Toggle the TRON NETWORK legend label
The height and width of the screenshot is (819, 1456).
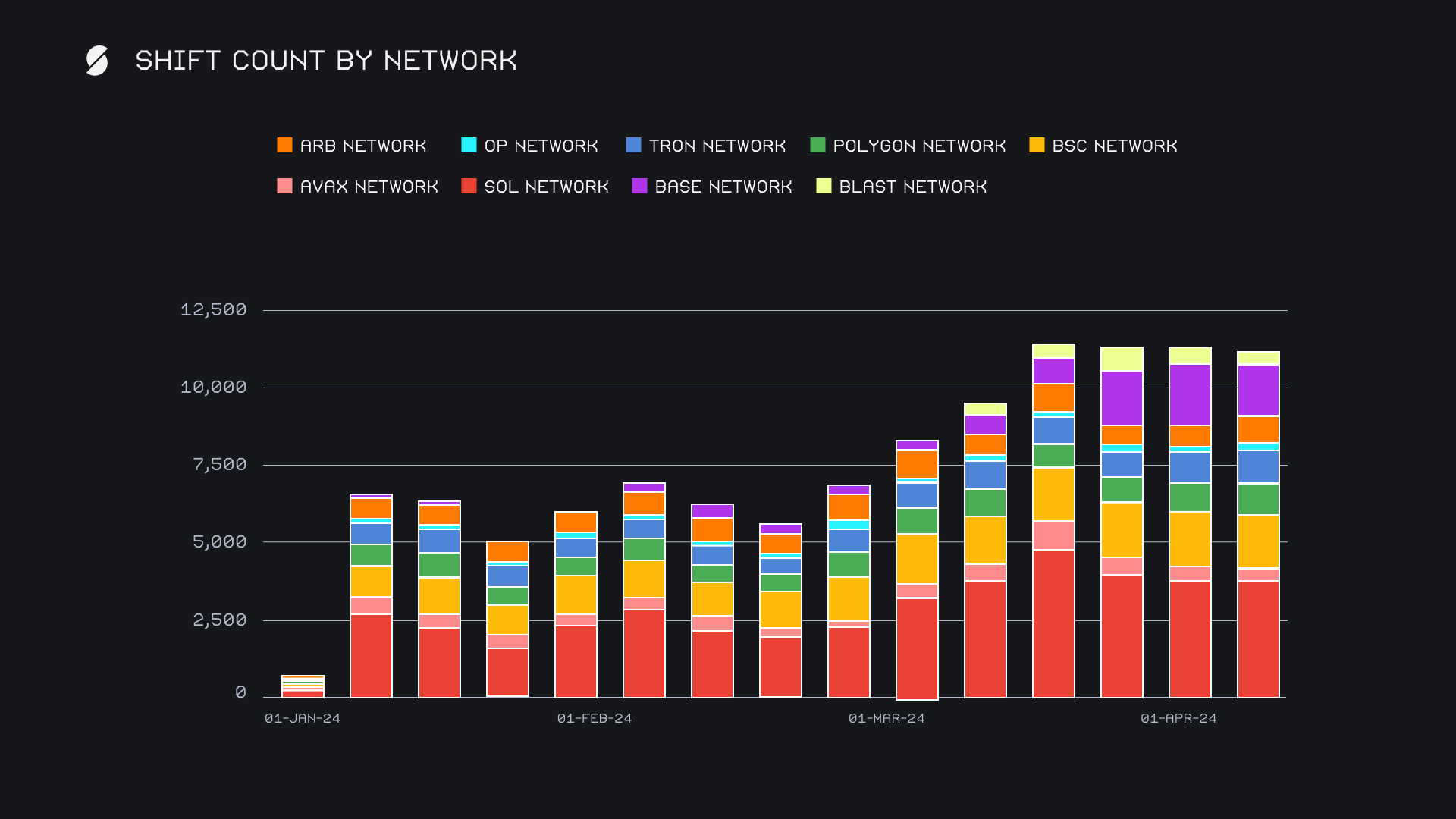pyautogui.click(x=717, y=146)
